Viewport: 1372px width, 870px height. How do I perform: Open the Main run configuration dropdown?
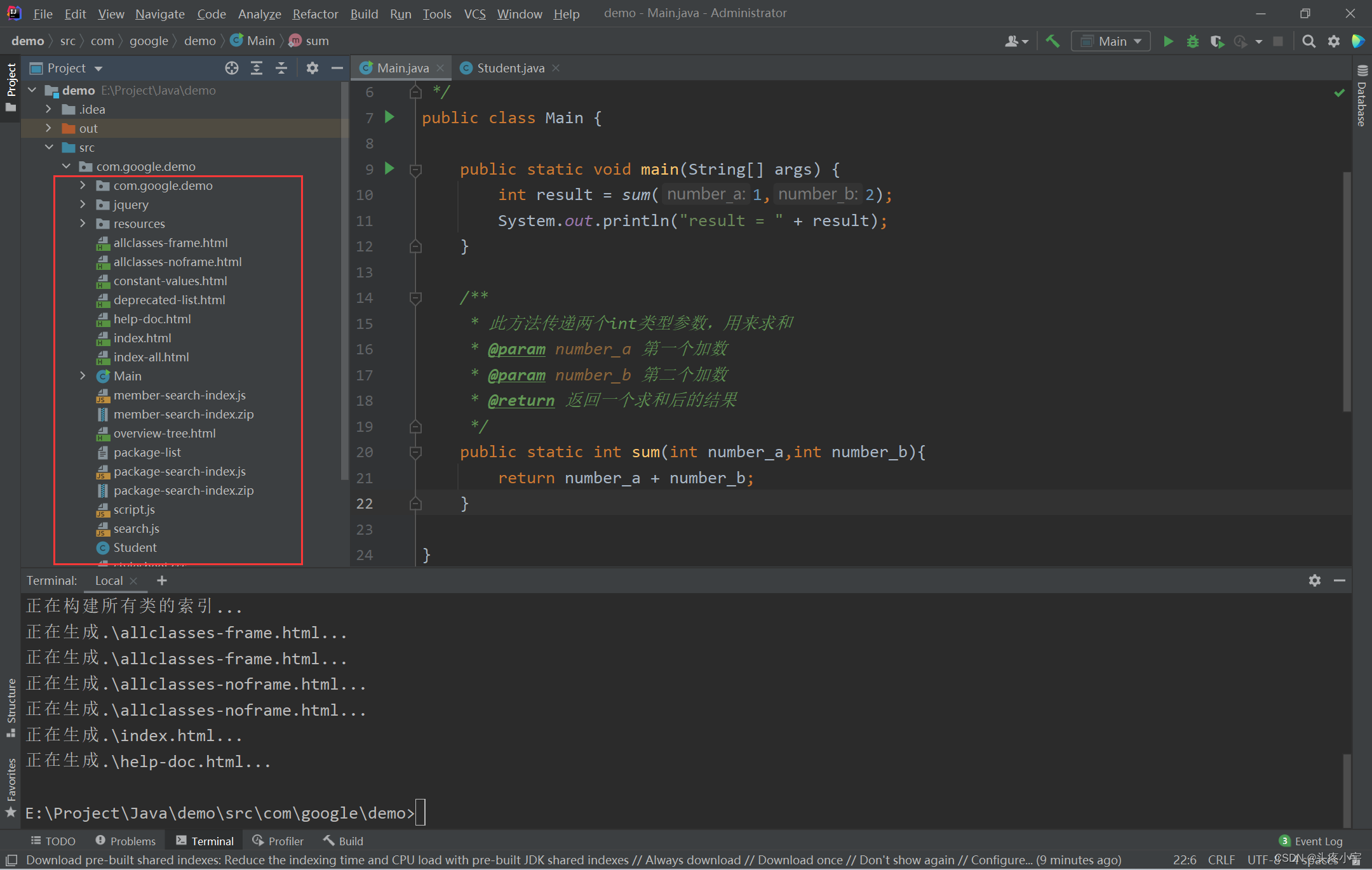click(x=1111, y=41)
